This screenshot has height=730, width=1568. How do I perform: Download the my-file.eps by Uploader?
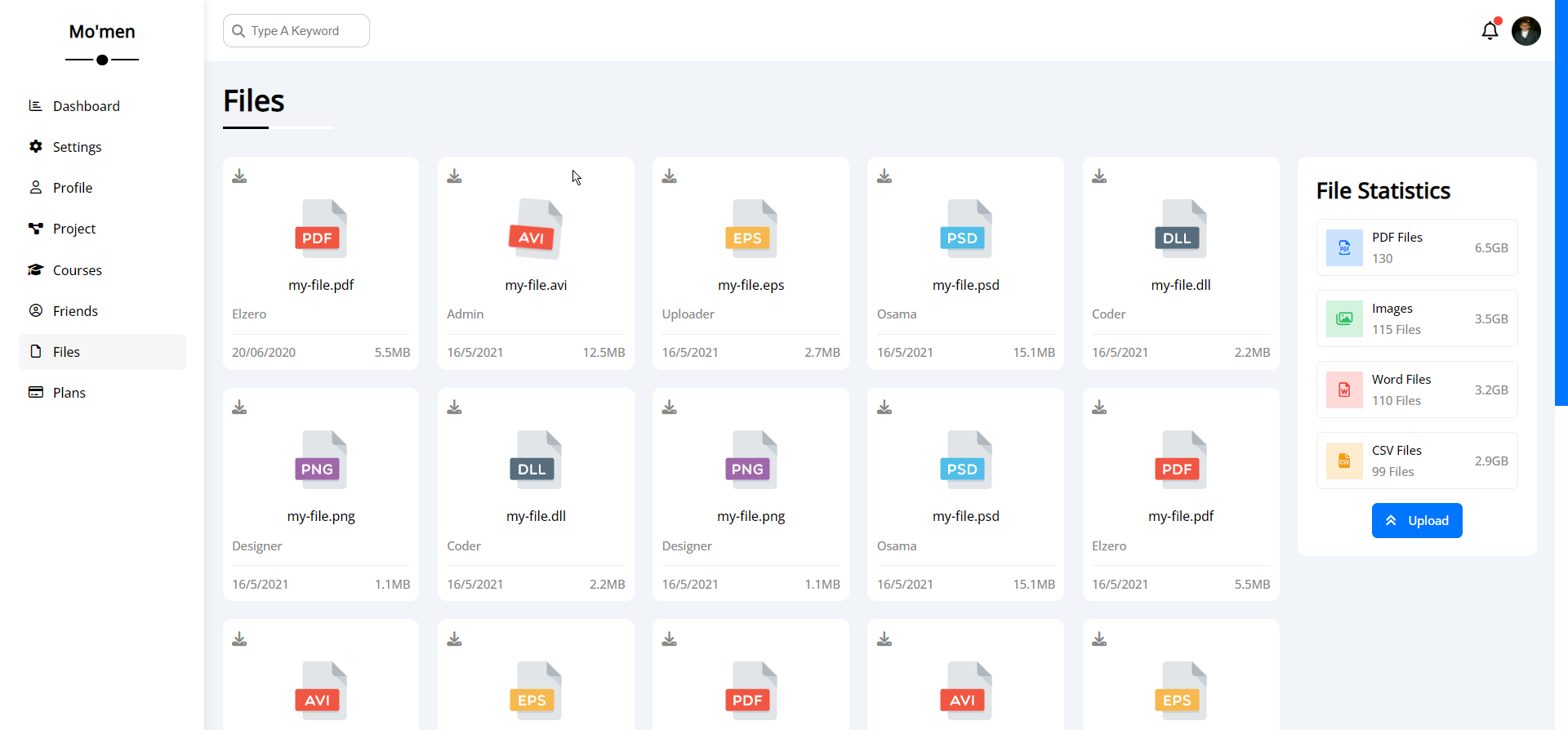click(670, 176)
